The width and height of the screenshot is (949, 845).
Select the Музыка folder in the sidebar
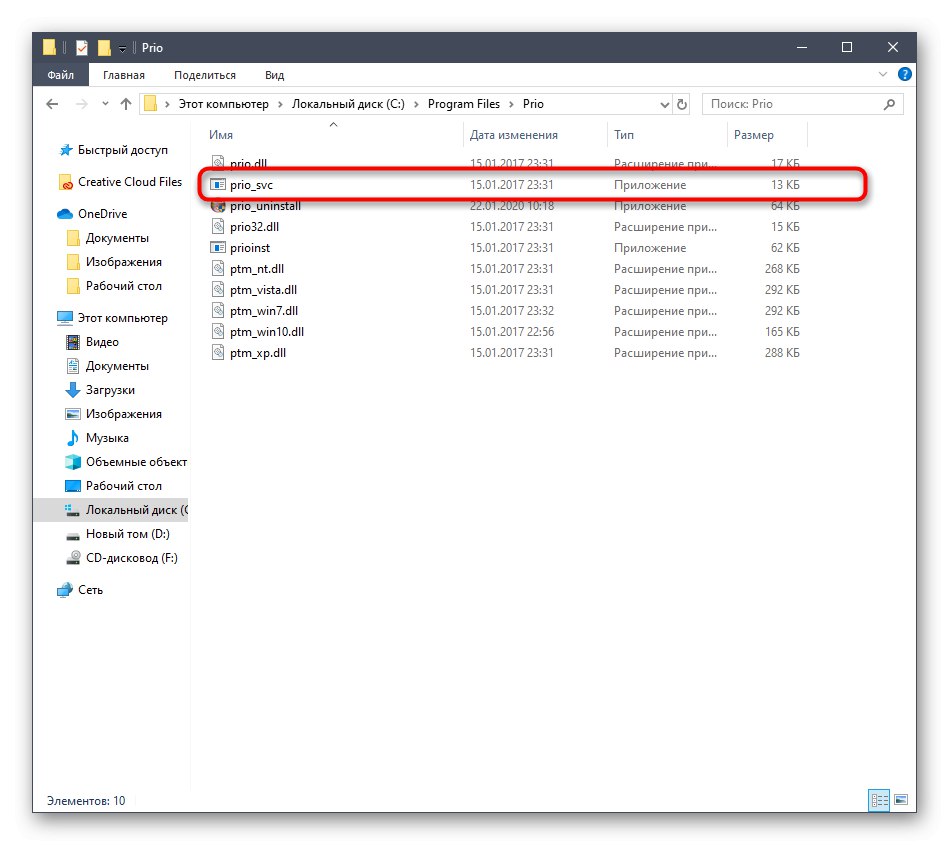tap(108, 437)
